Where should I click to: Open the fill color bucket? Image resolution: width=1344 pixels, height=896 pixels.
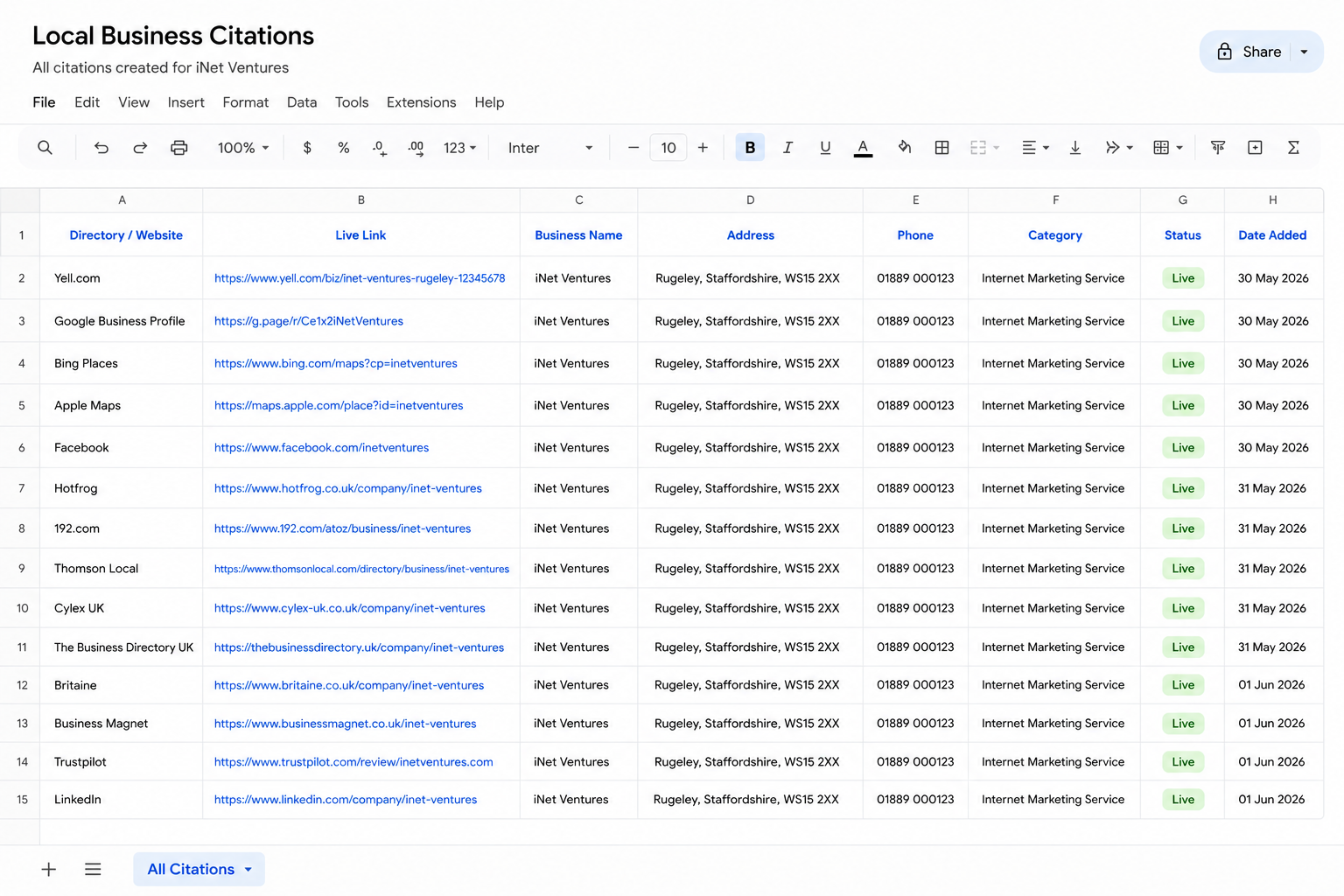(x=905, y=148)
